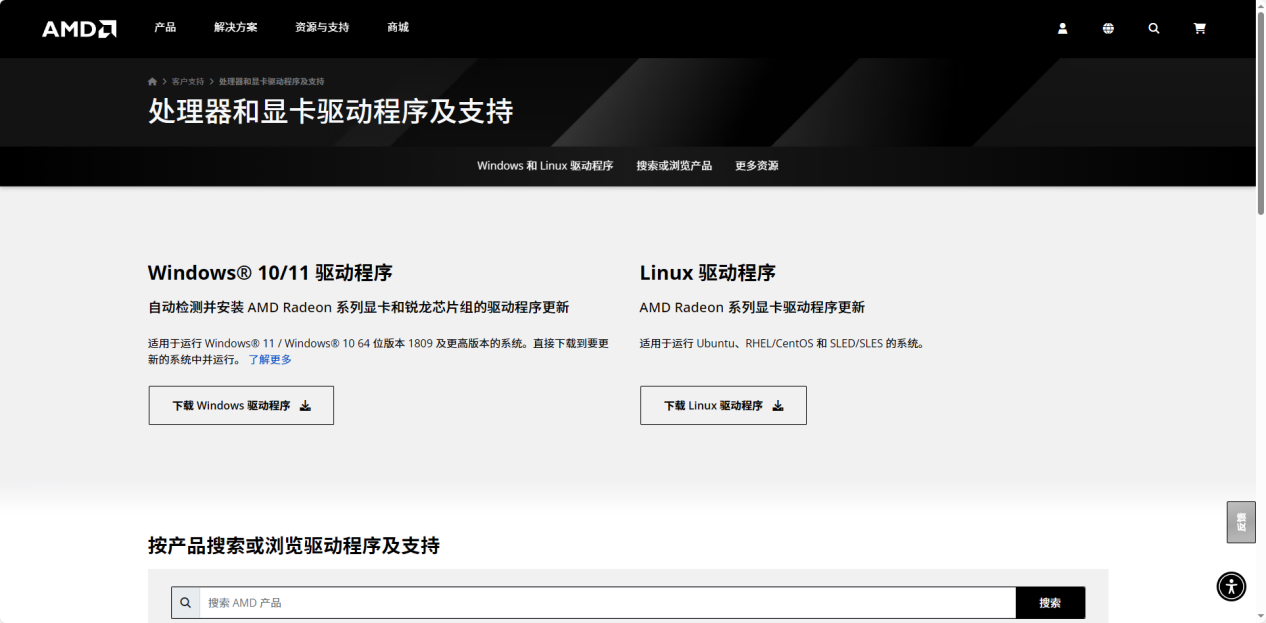Open the 产品 menu
Viewport: 1266px width, 623px height.
165,28
